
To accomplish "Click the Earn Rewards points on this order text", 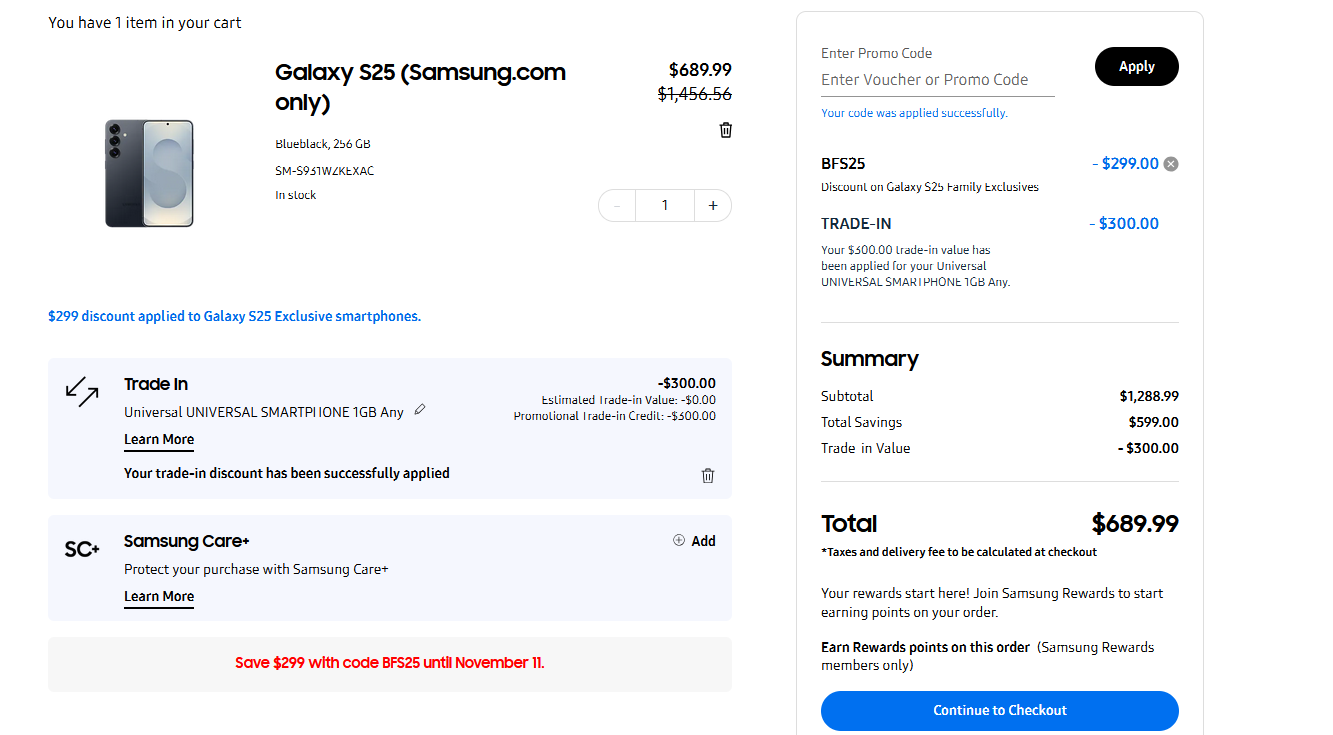I will click(x=925, y=647).
